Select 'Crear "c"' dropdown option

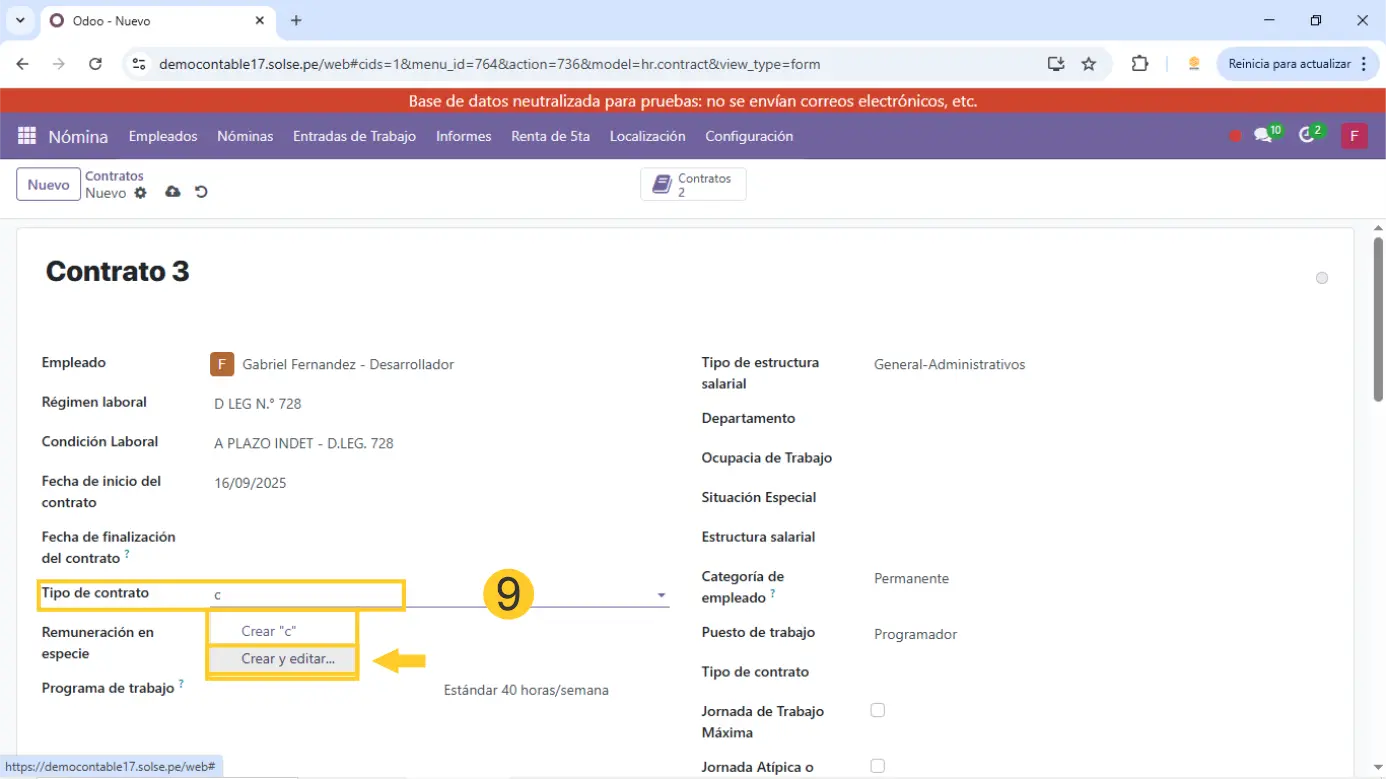click(268, 631)
